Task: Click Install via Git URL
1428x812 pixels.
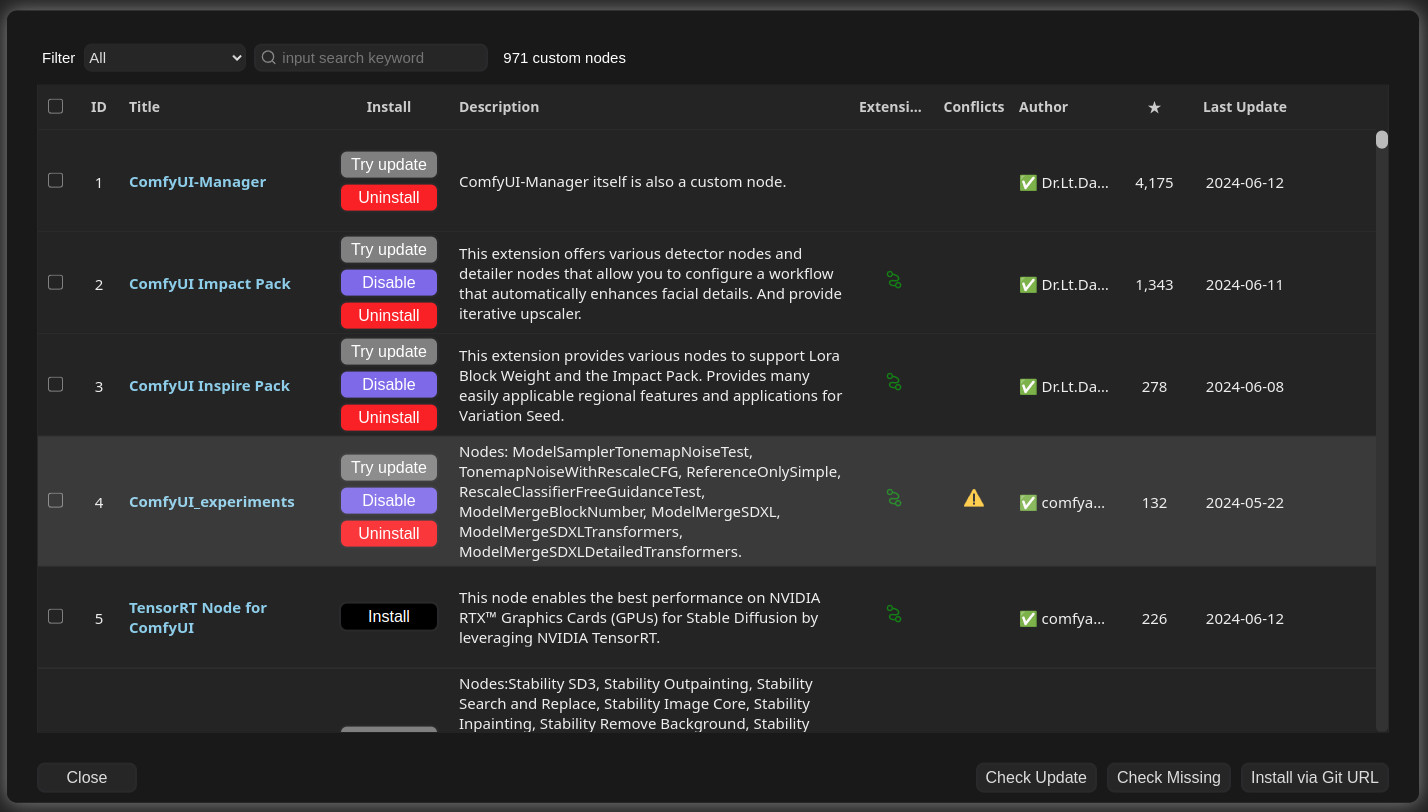Action: (1314, 777)
